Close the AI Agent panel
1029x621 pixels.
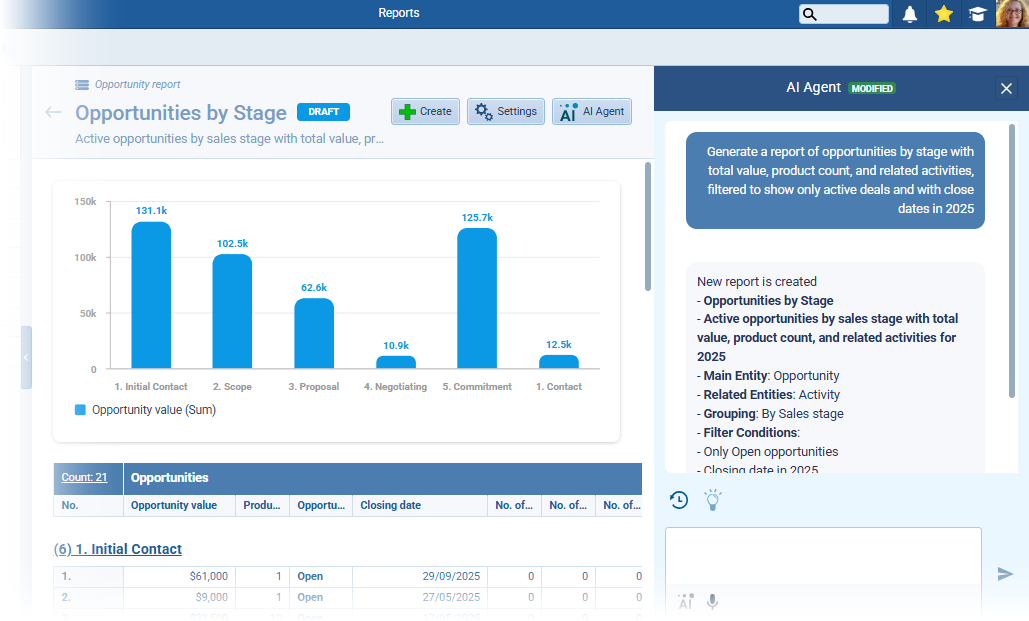[x=1006, y=88]
